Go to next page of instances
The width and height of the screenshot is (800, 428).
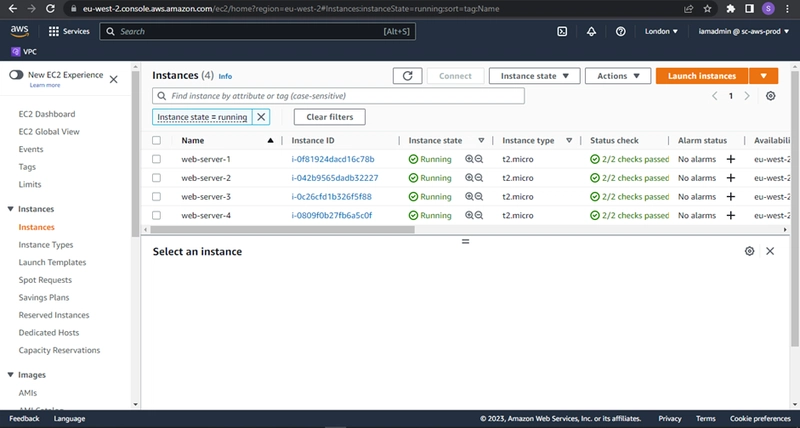[x=747, y=96]
